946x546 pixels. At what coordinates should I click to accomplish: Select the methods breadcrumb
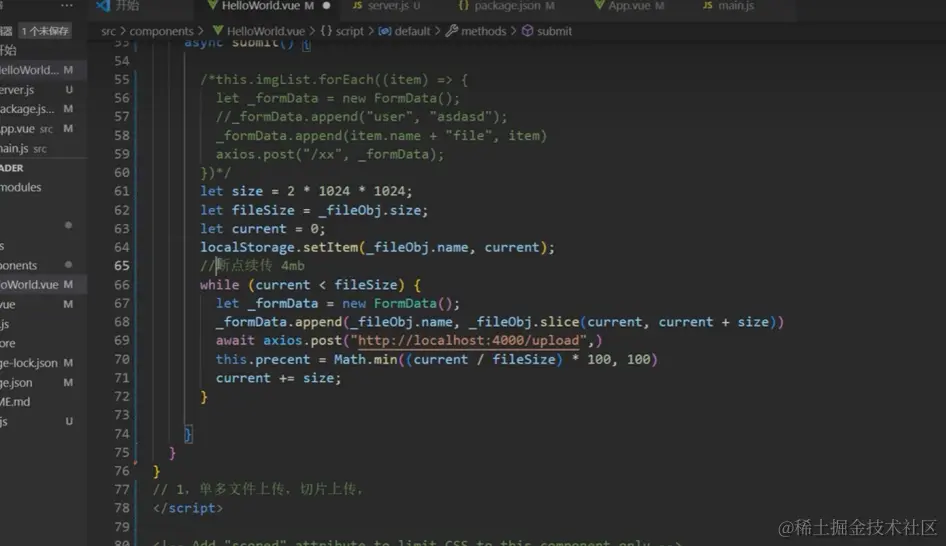tap(483, 31)
